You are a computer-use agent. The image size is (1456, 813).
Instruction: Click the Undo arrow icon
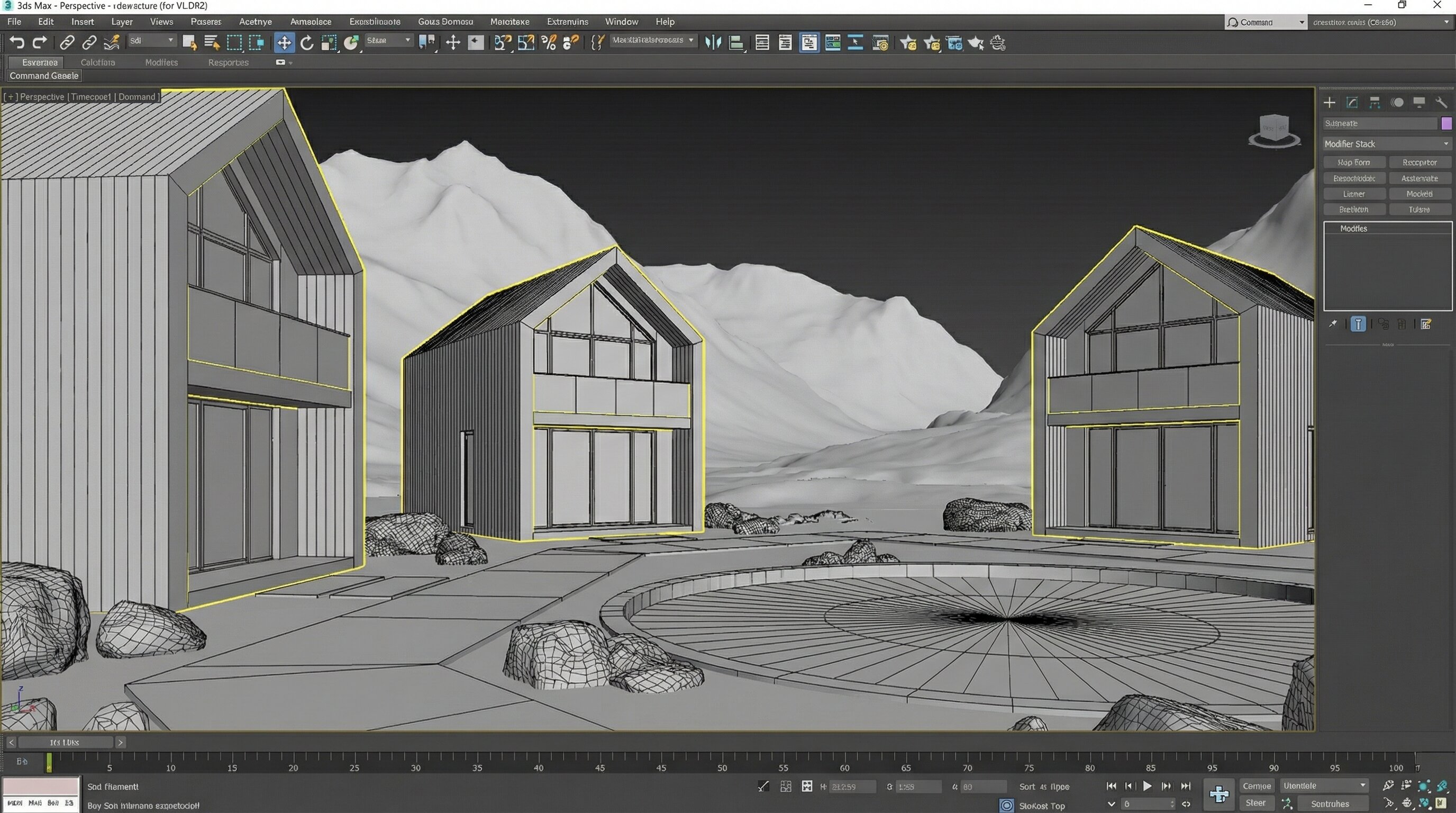point(17,42)
